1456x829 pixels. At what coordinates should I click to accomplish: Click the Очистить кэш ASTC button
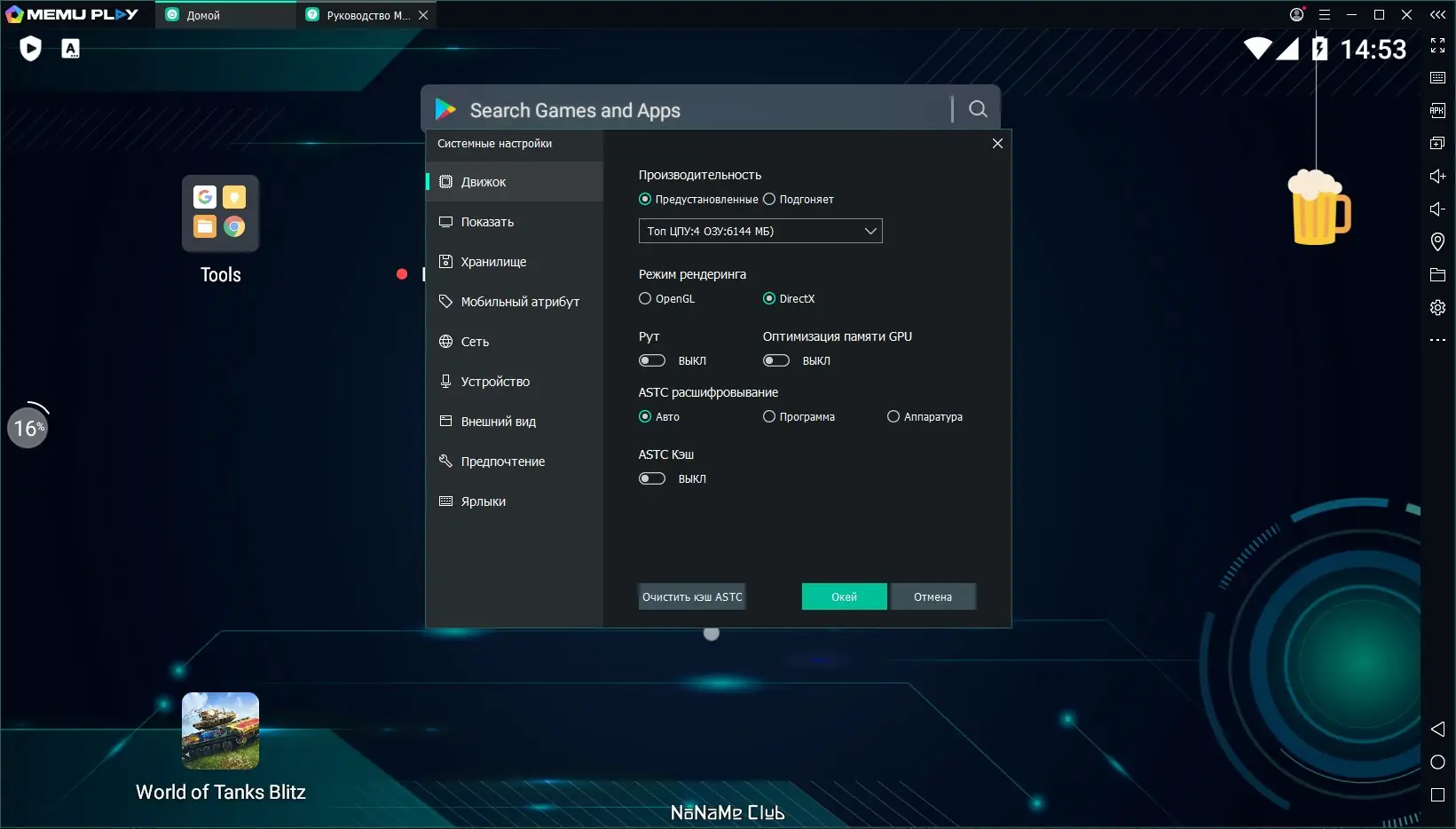(x=692, y=596)
